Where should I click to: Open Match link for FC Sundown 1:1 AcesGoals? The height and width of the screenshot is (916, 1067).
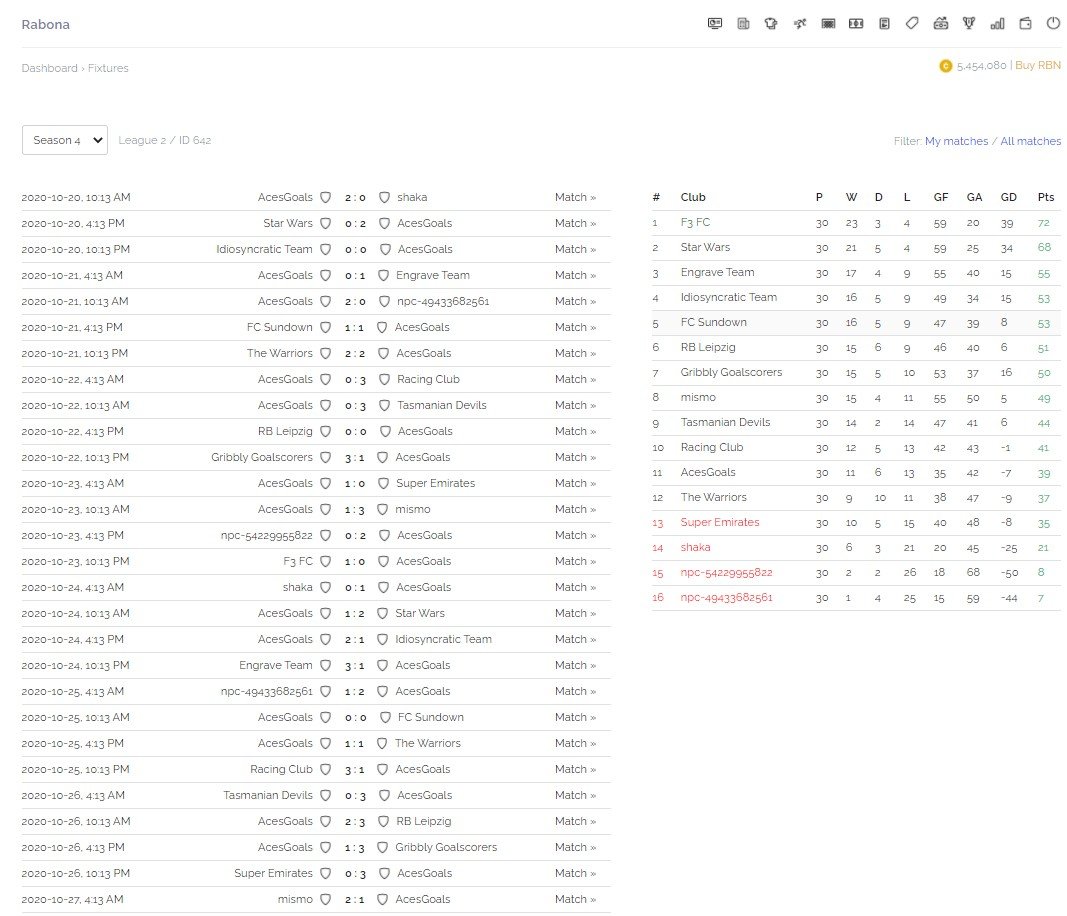click(x=575, y=327)
